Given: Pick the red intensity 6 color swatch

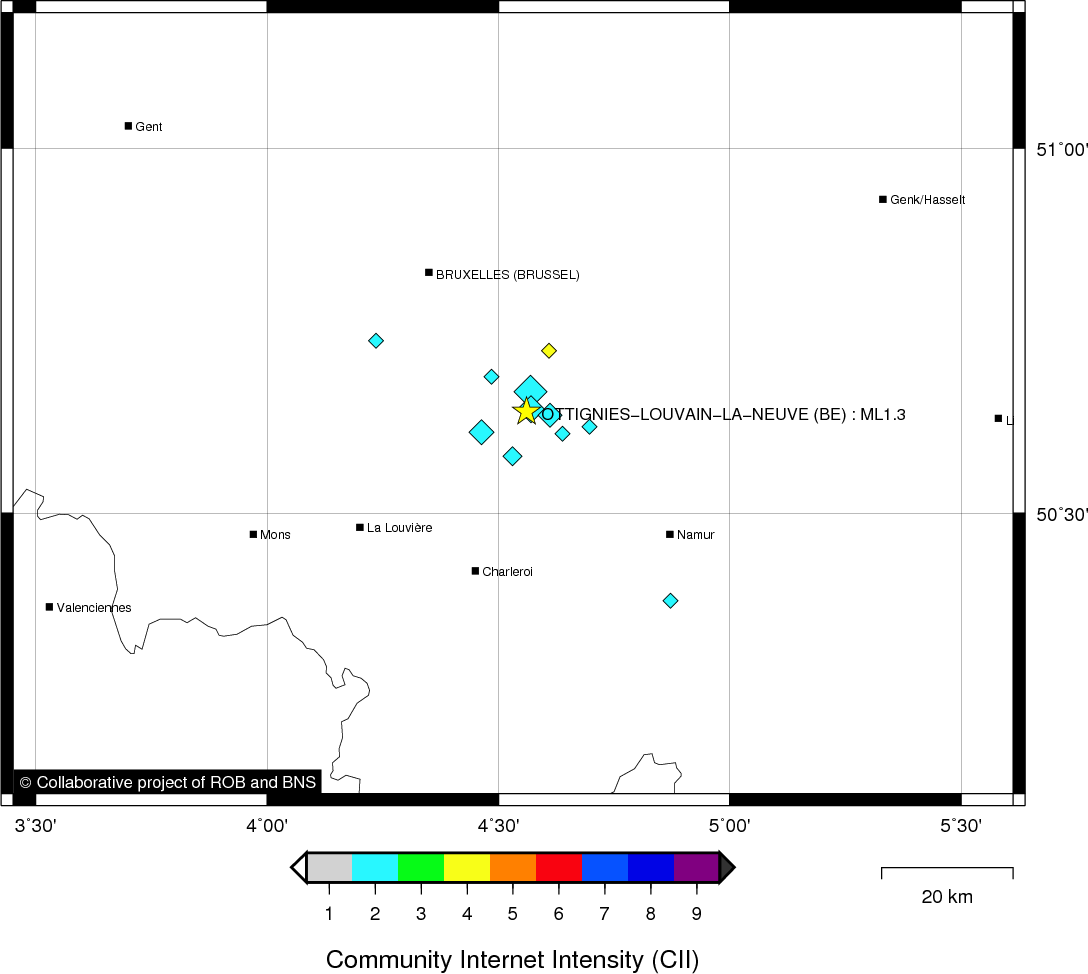Looking at the screenshot, I should (559, 868).
